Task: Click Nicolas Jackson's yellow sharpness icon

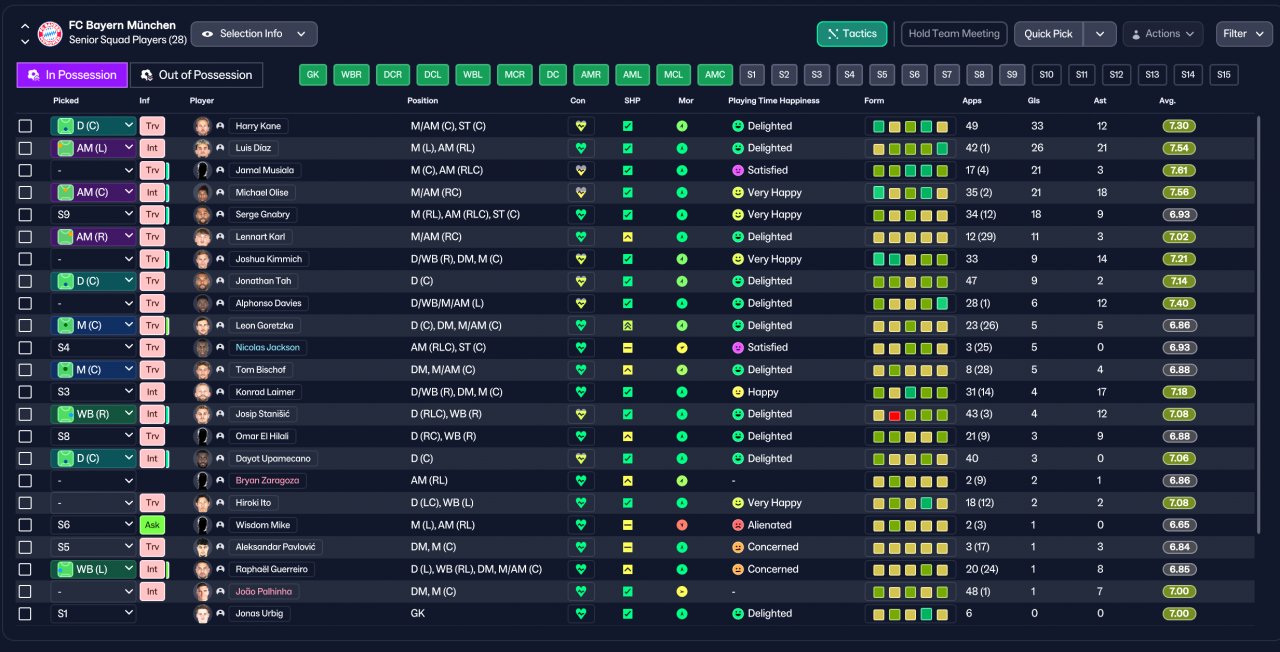Action: tap(627, 348)
